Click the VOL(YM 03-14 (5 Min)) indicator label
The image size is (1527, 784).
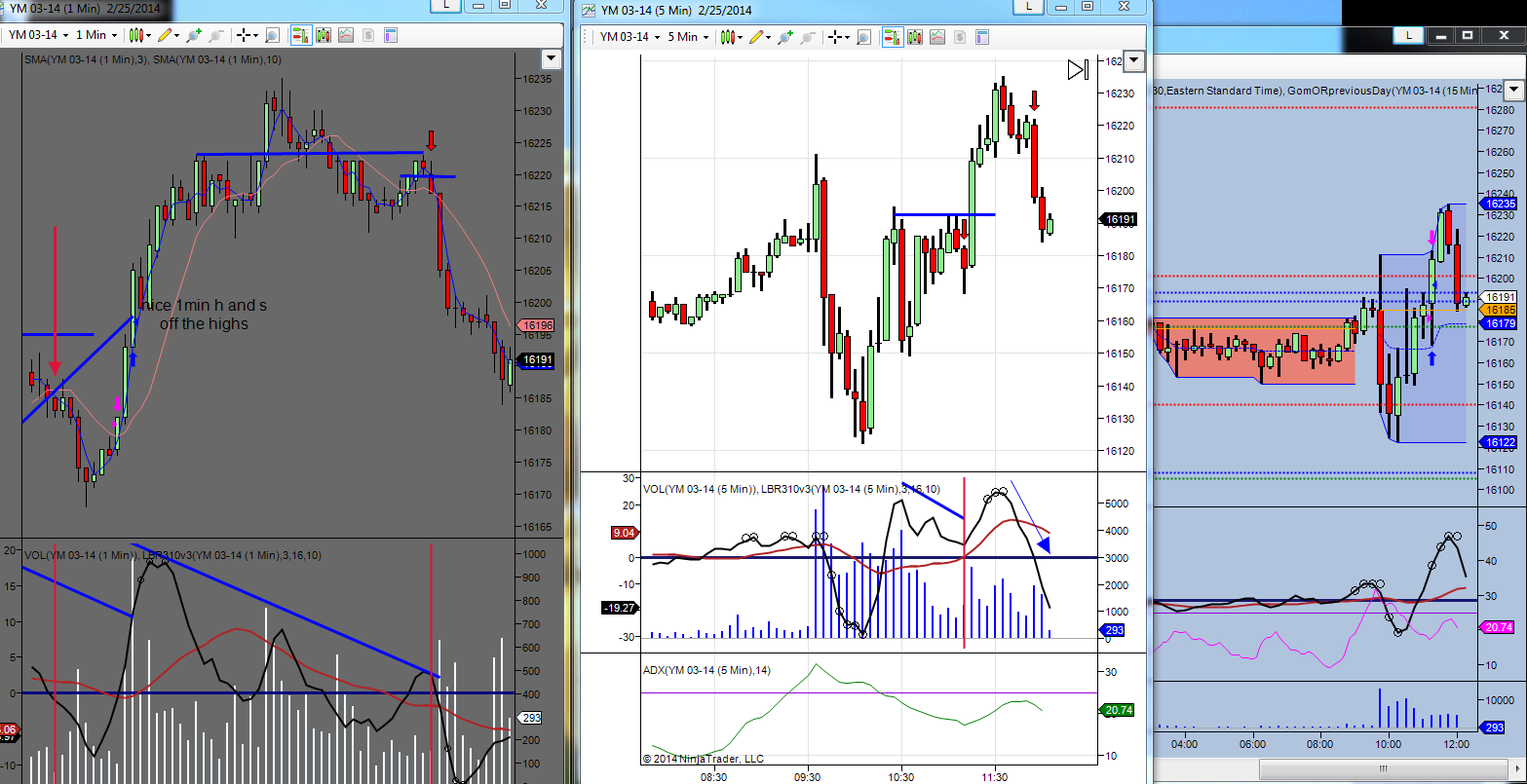(700, 489)
